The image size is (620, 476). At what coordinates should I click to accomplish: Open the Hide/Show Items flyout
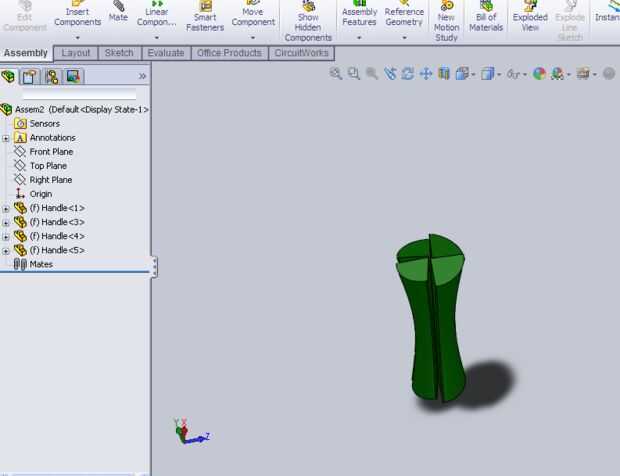pos(516,74)
